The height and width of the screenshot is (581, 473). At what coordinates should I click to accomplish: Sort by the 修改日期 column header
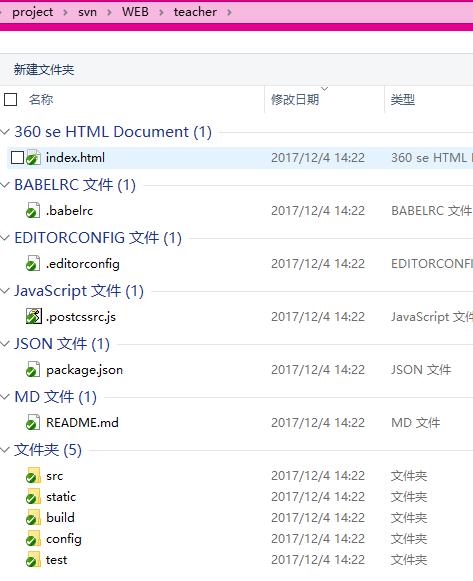(295, 99)
